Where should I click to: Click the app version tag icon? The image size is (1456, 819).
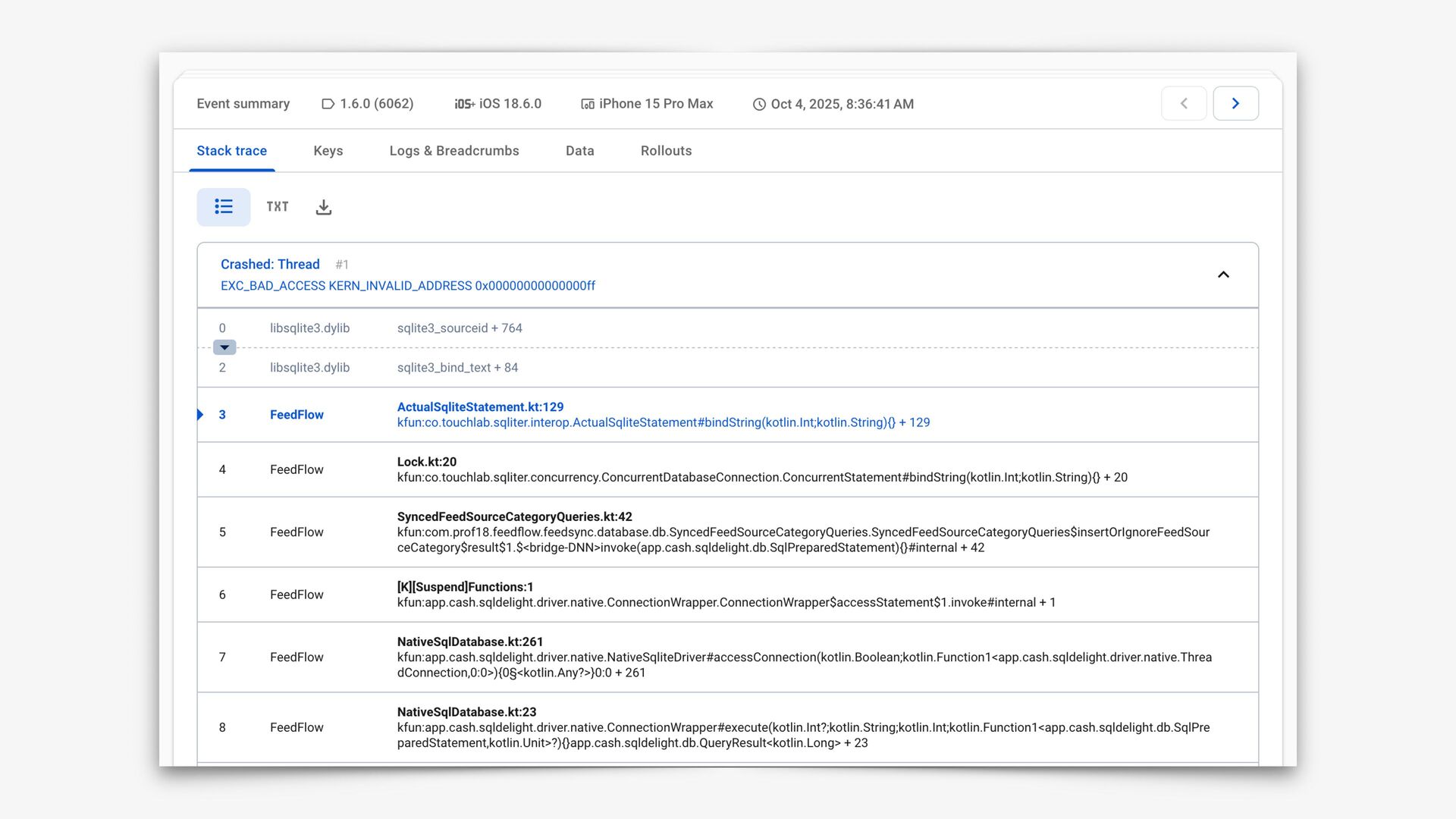tap(328, 104)
